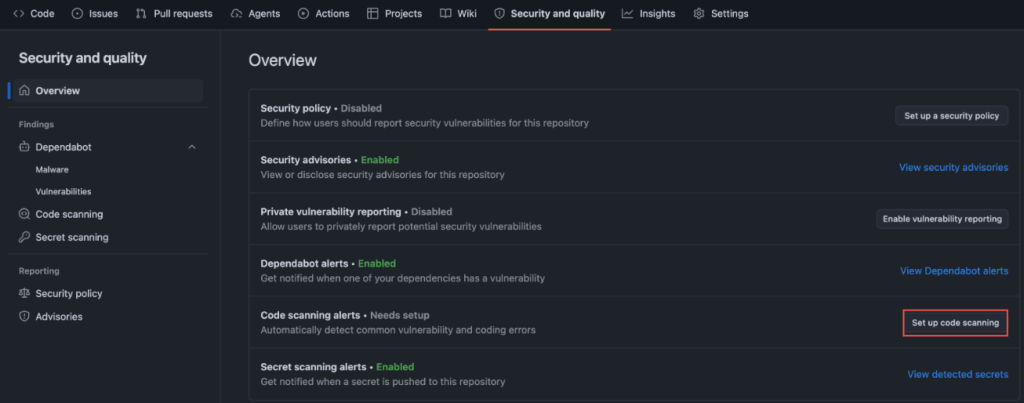Open the Pull requests tab

click(174, 13)
